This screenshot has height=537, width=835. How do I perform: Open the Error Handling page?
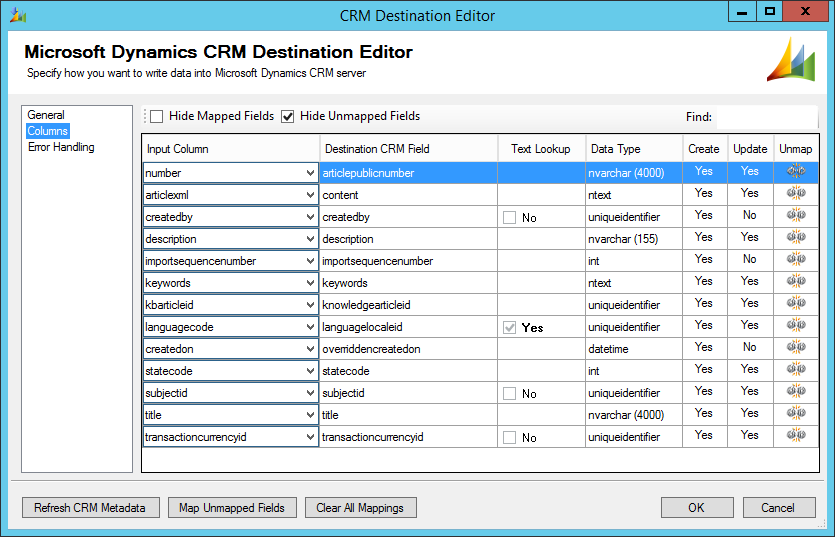[61, 147]
